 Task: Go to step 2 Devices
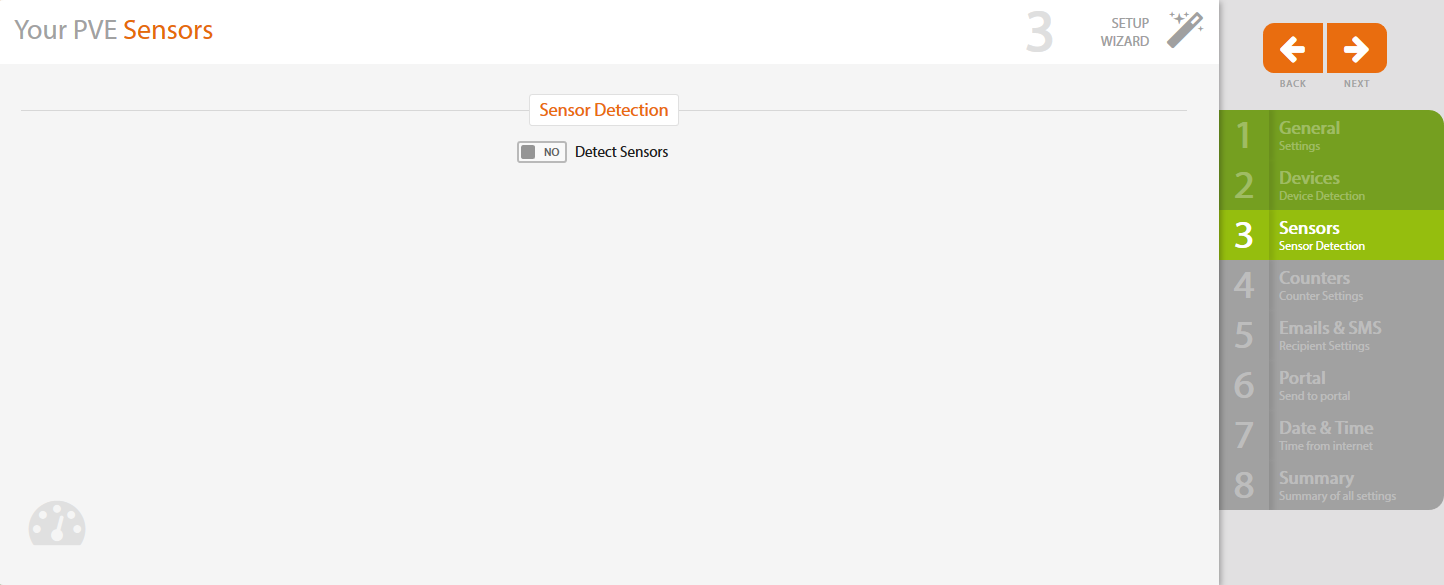point(1329,185)
